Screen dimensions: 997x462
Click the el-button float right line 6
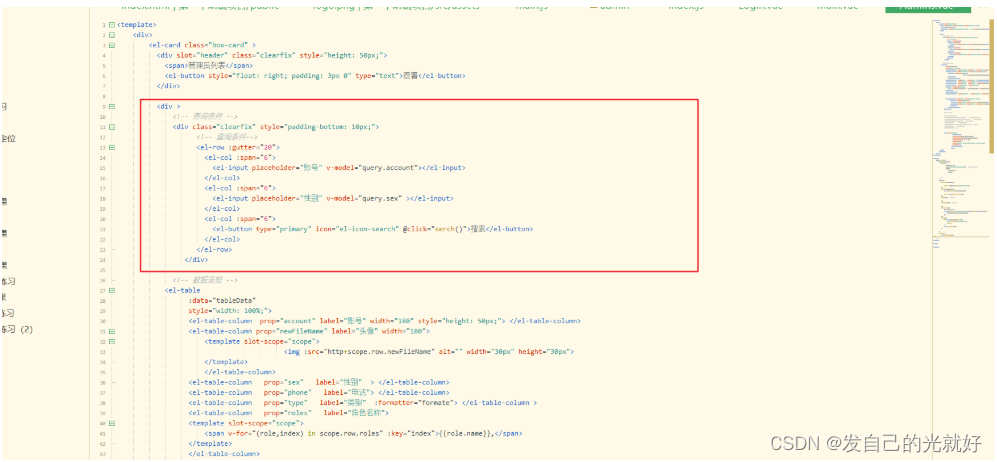pyautogui.click(x=315, y=76)
